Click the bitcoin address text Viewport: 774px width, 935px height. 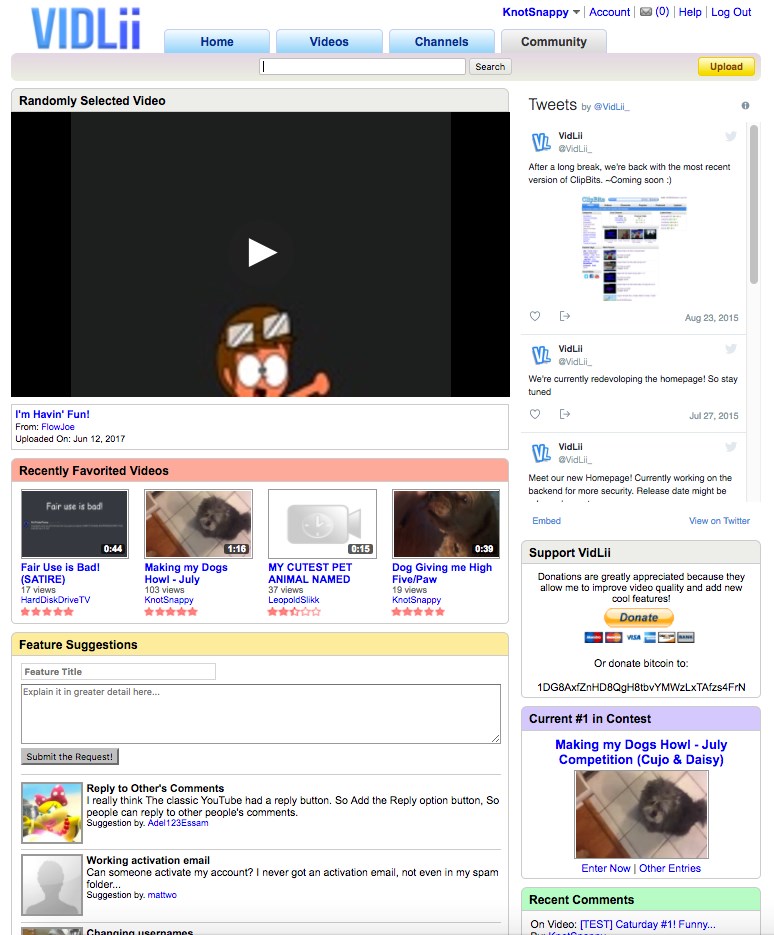[x=641, y=687]
